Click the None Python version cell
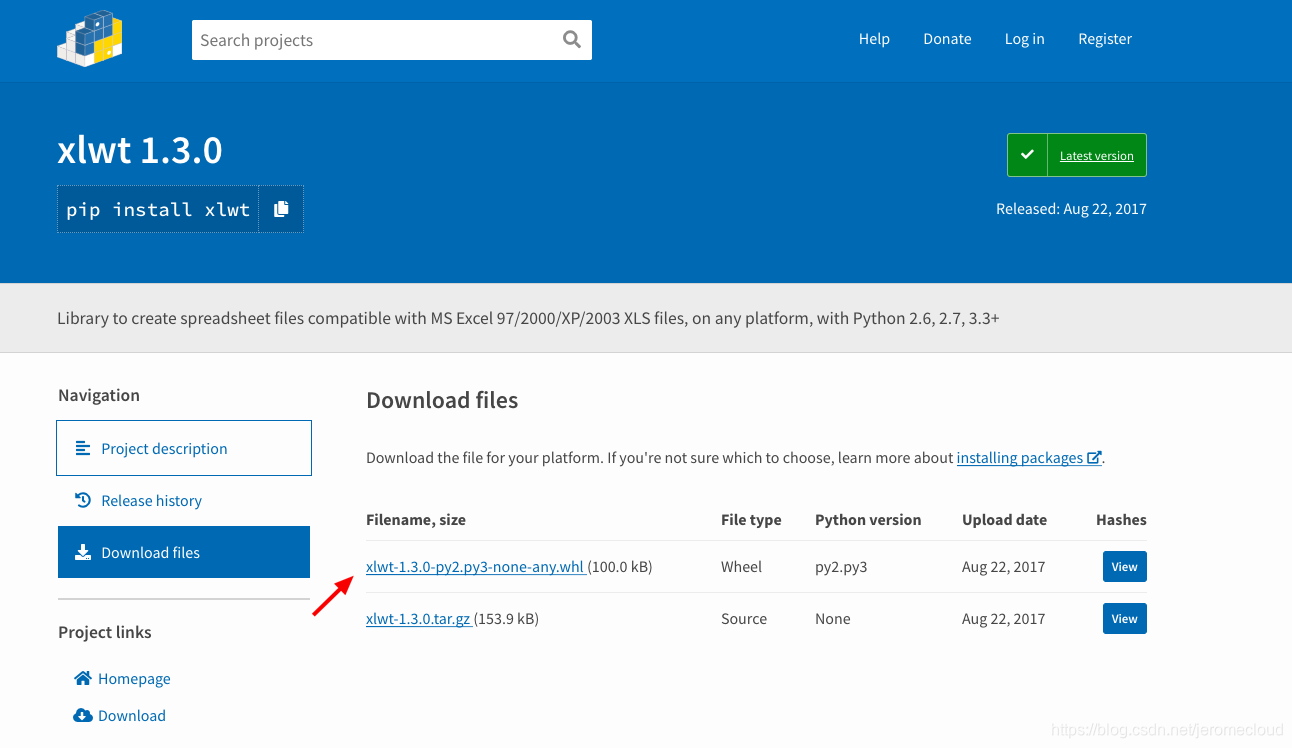 pyautogui.click(x=833, y=619)
